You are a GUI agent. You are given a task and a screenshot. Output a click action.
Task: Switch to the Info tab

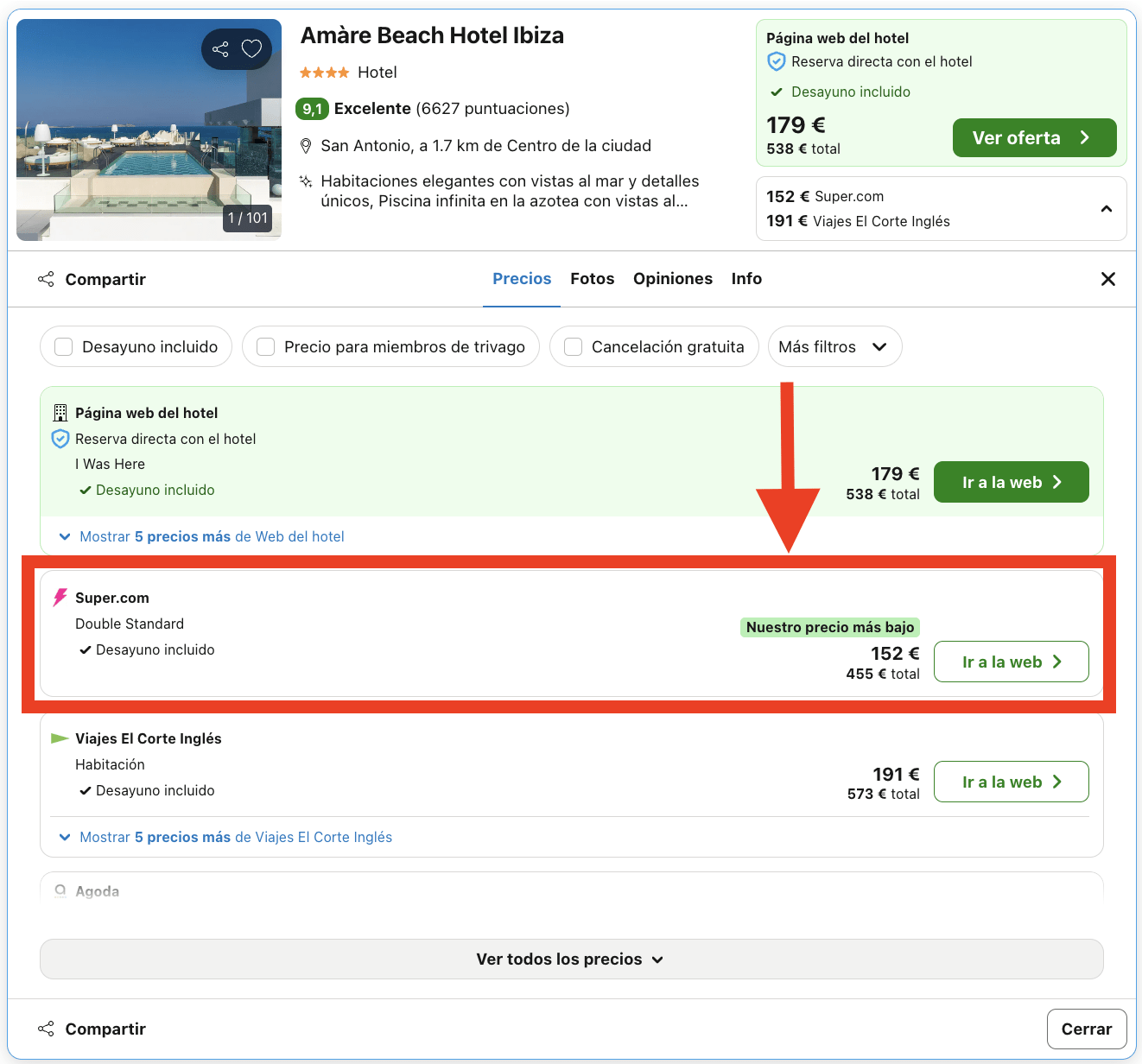point(746,279)
